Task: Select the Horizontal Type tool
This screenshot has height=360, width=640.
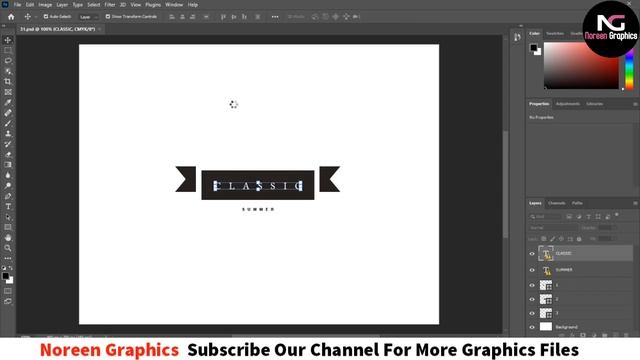Action: (x=8, y=207)
